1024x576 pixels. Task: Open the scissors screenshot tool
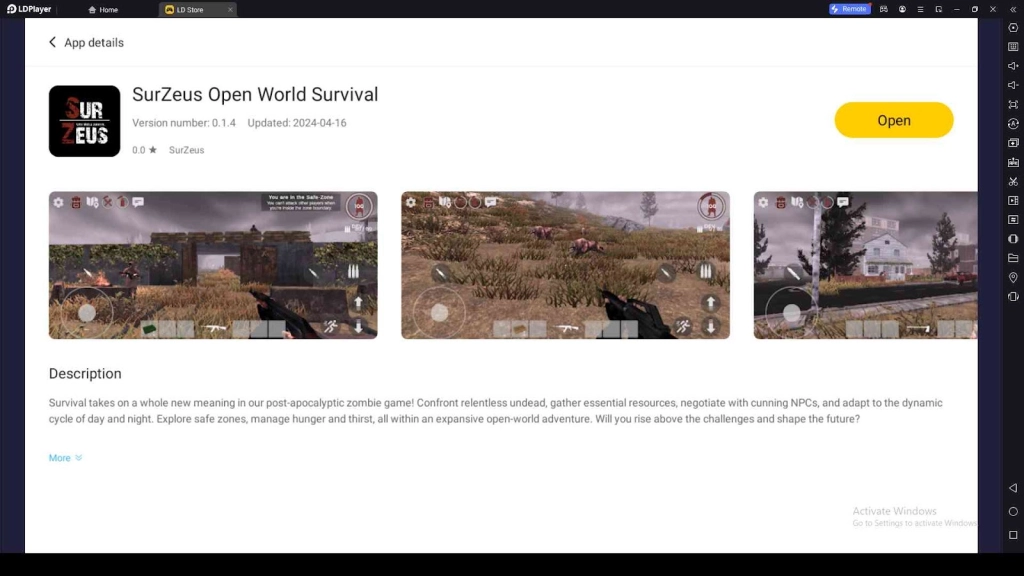(1013, 181)
